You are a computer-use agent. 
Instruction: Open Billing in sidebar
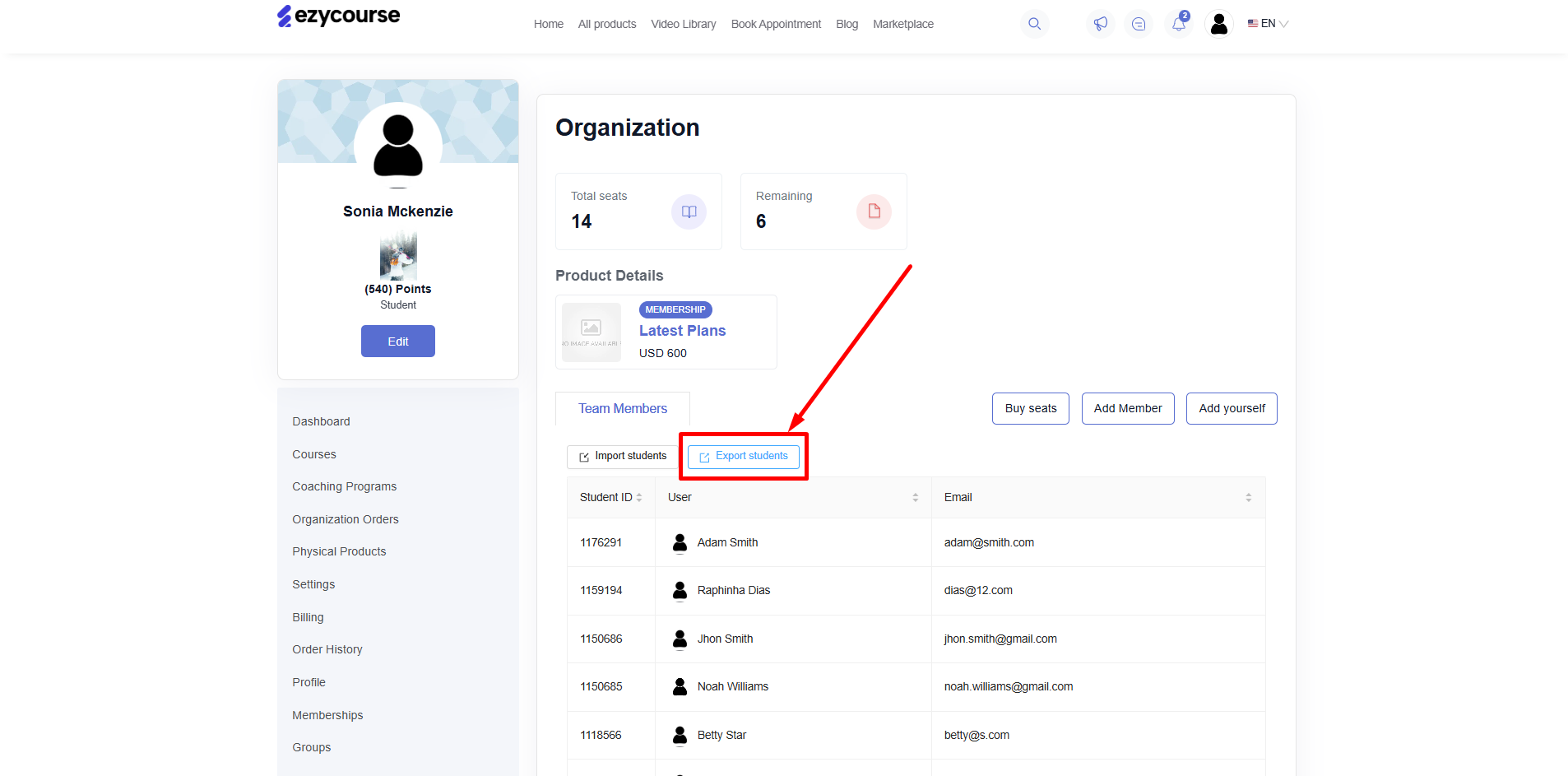308,617
